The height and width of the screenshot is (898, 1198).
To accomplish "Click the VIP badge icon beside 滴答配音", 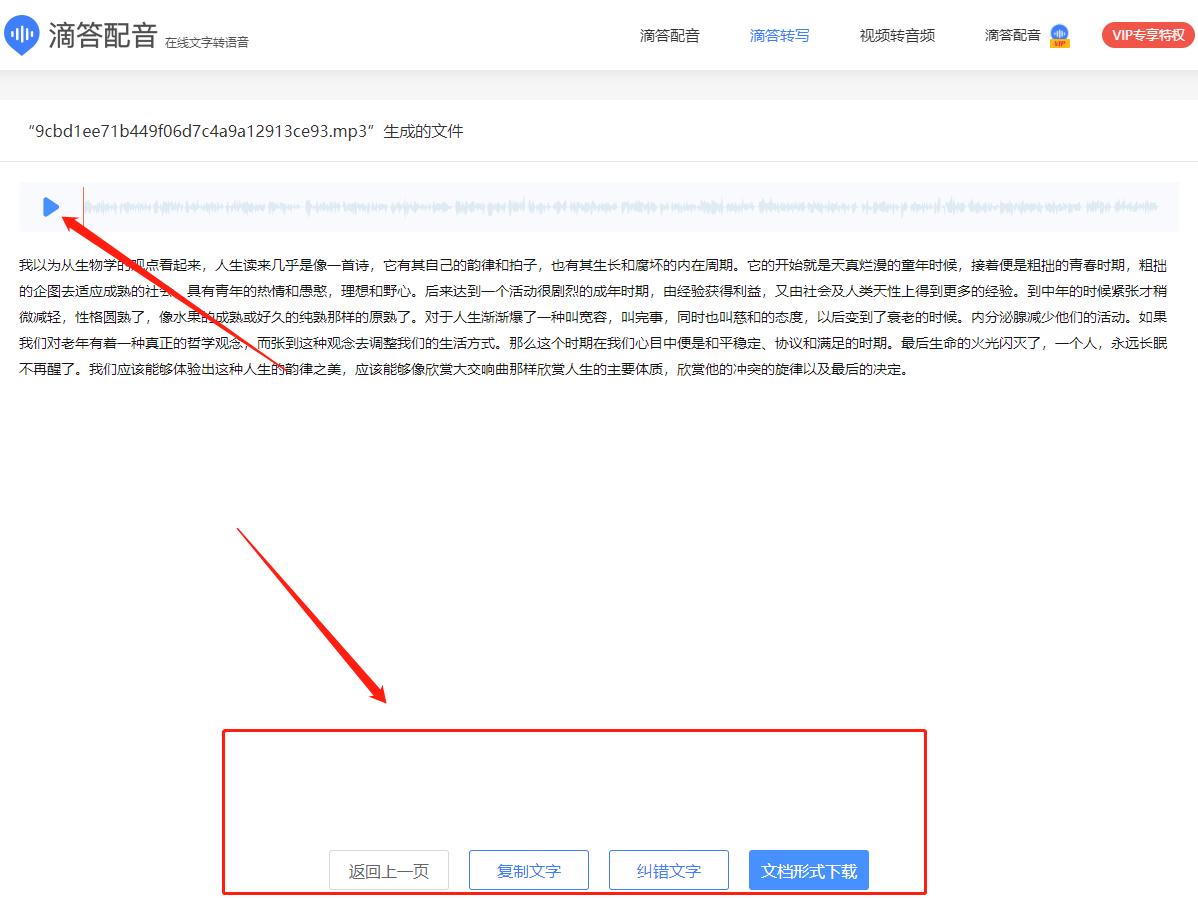I will 1058,36.
